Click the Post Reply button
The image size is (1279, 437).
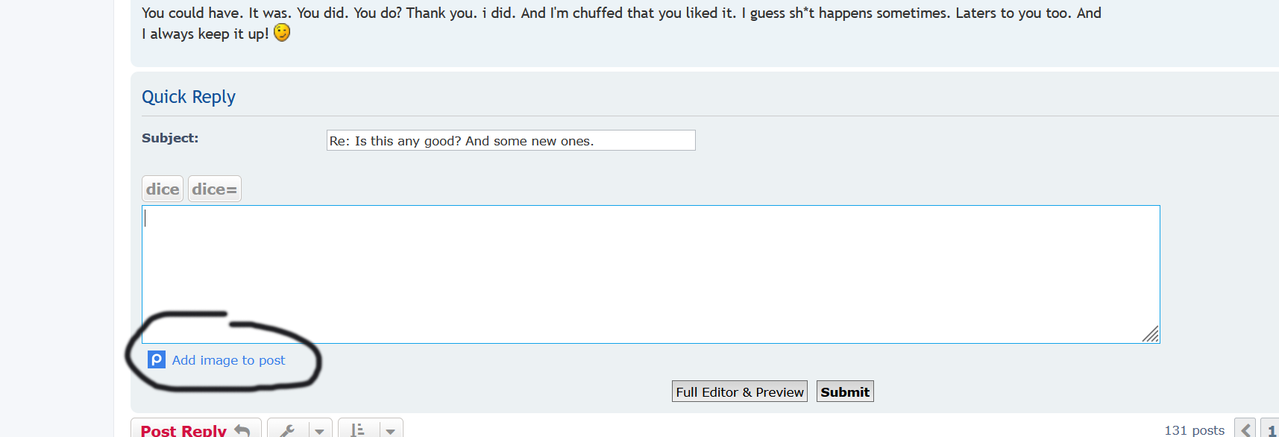coord(196,428)
